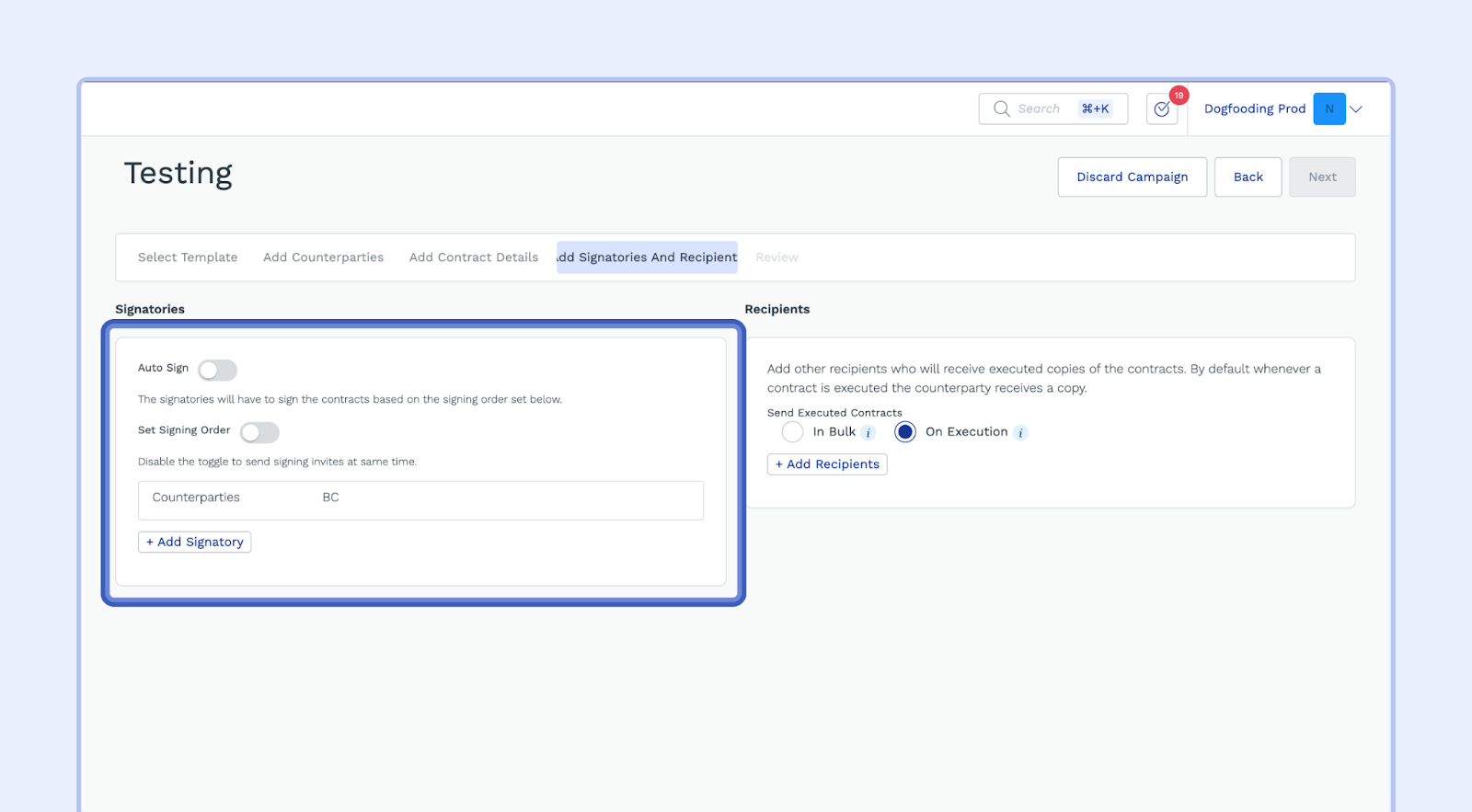
Task: Click the red 19 notification badge
Action: [x=1179, y=96]
